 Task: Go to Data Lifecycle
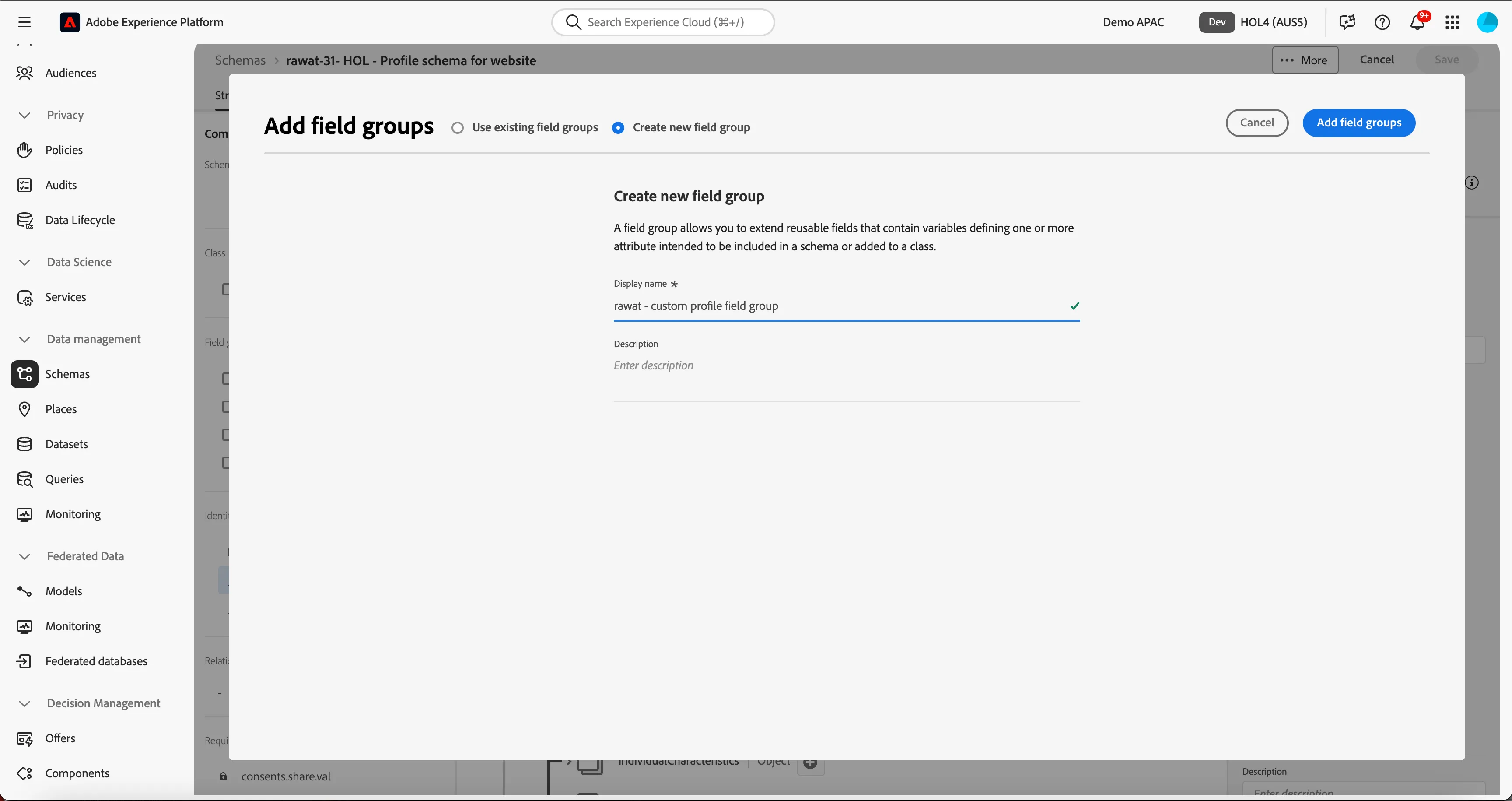click(x=80, y=220)
